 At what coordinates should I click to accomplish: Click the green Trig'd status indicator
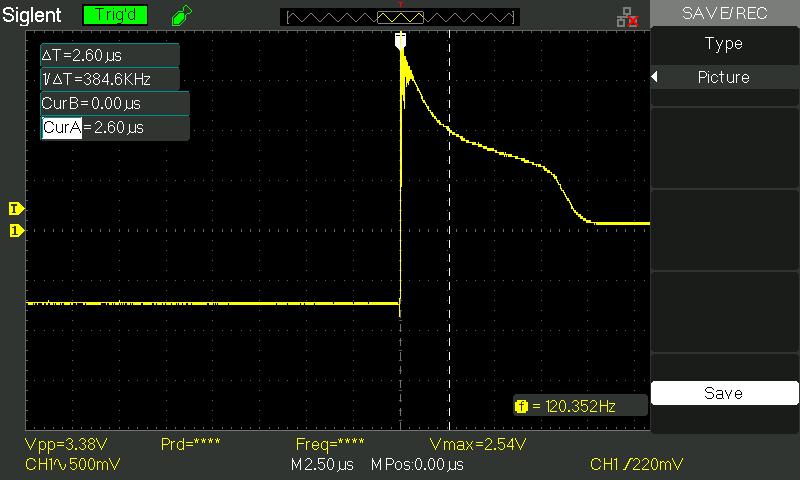[x=115, y=15]
